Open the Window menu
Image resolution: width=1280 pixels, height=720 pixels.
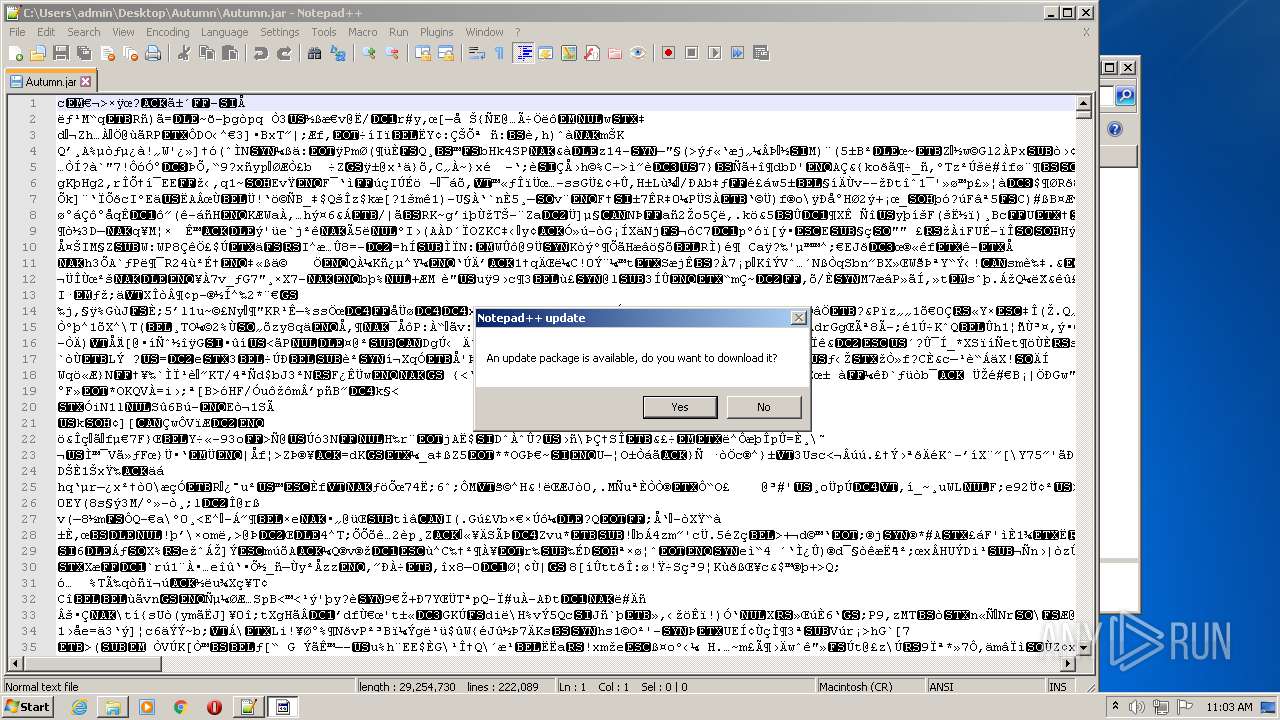[484, 32]
